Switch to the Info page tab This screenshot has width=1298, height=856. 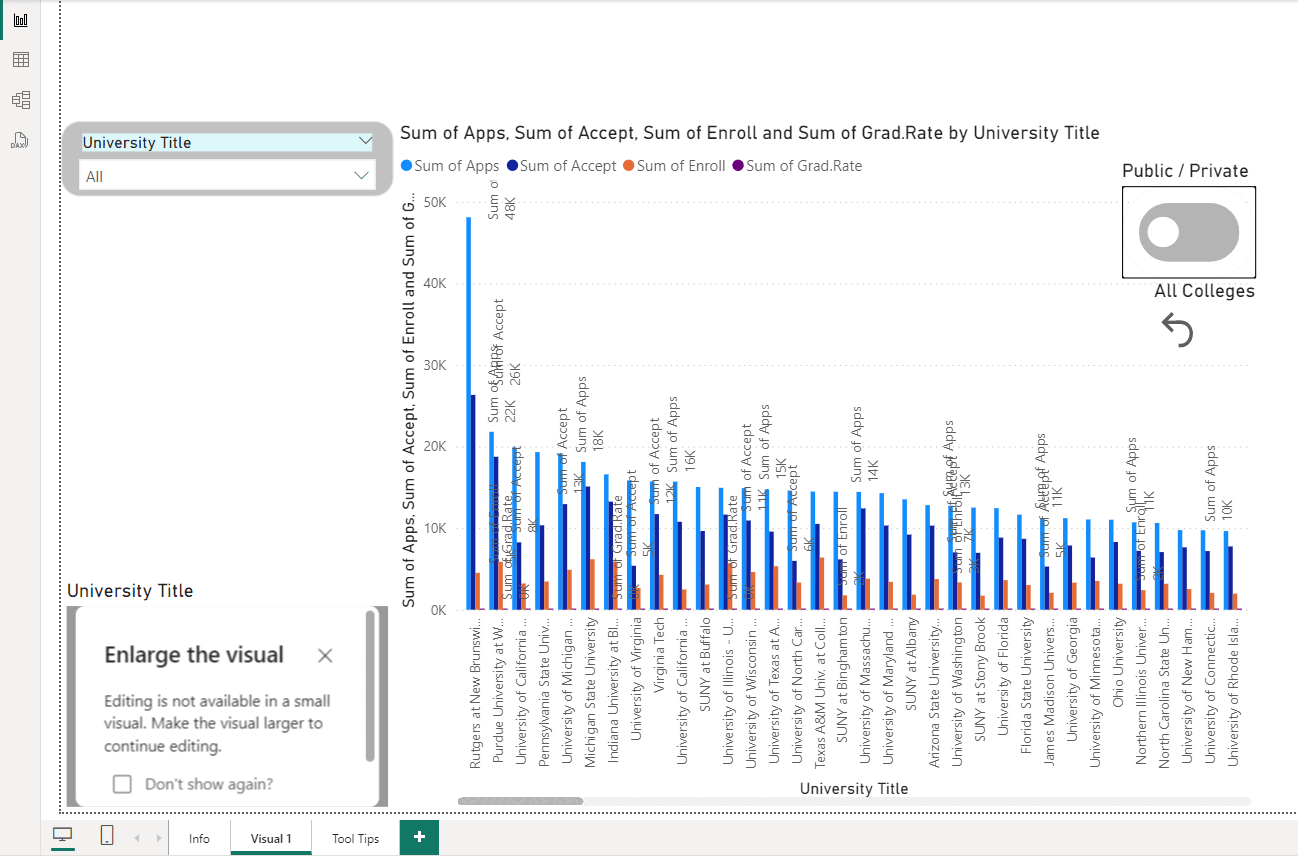pyautogui.click(x=199, y=838)
